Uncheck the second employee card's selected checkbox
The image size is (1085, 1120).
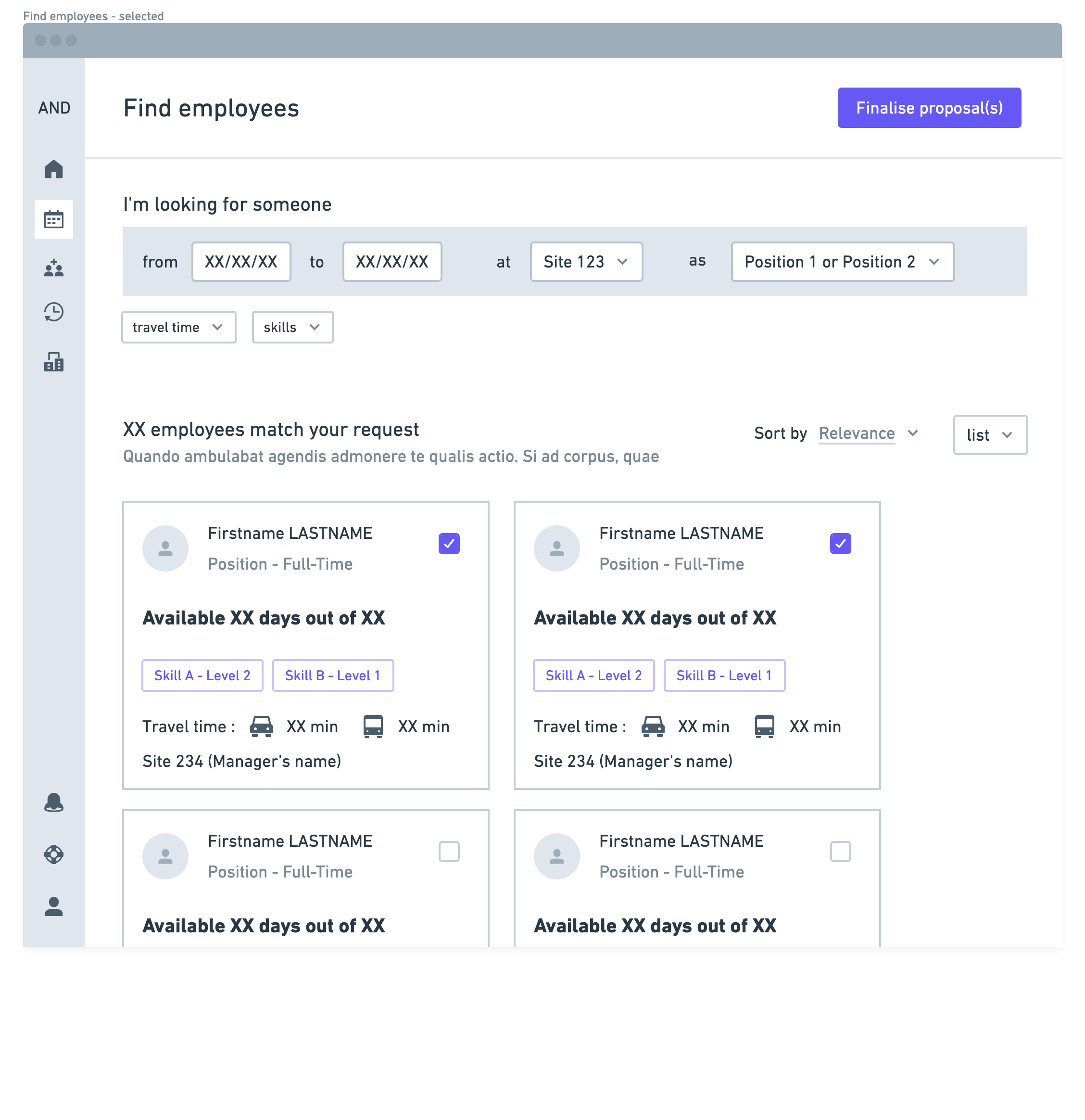pyautogui.click(x=841, y=544)
